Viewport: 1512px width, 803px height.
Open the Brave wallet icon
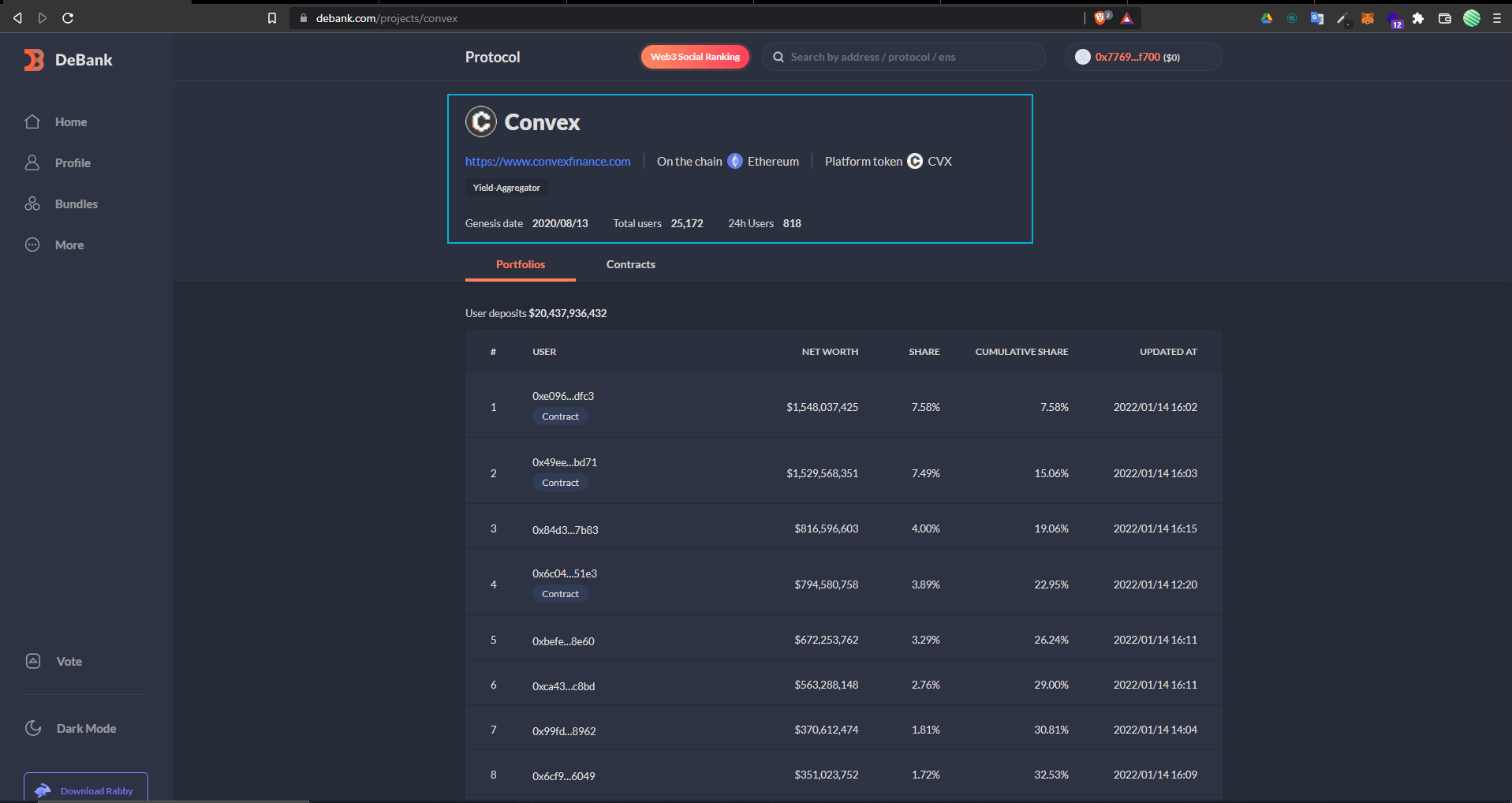coord(1445,18)
